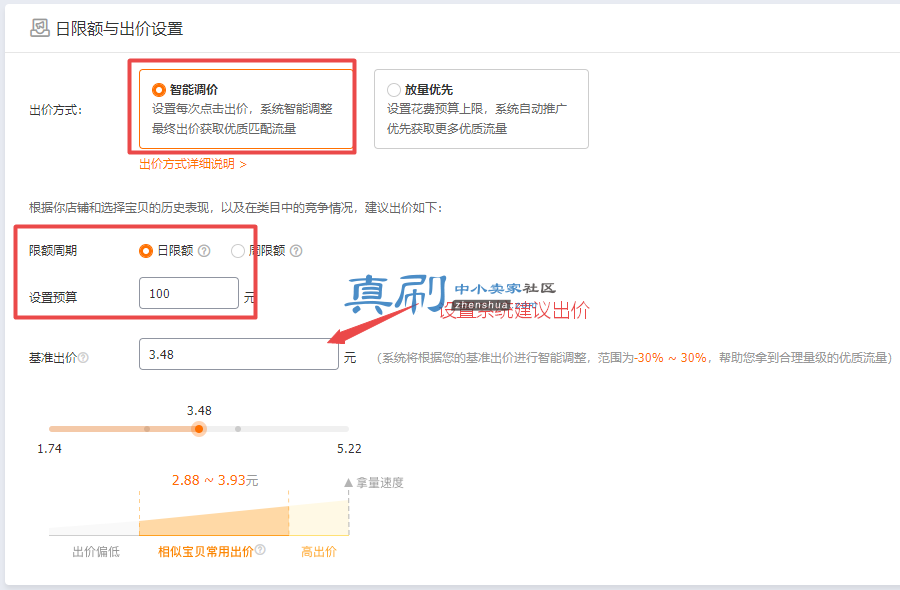Select the 智能调价 radio button
Image resolution: width=900 pixels, height=590 pixels.
[158, 90]
